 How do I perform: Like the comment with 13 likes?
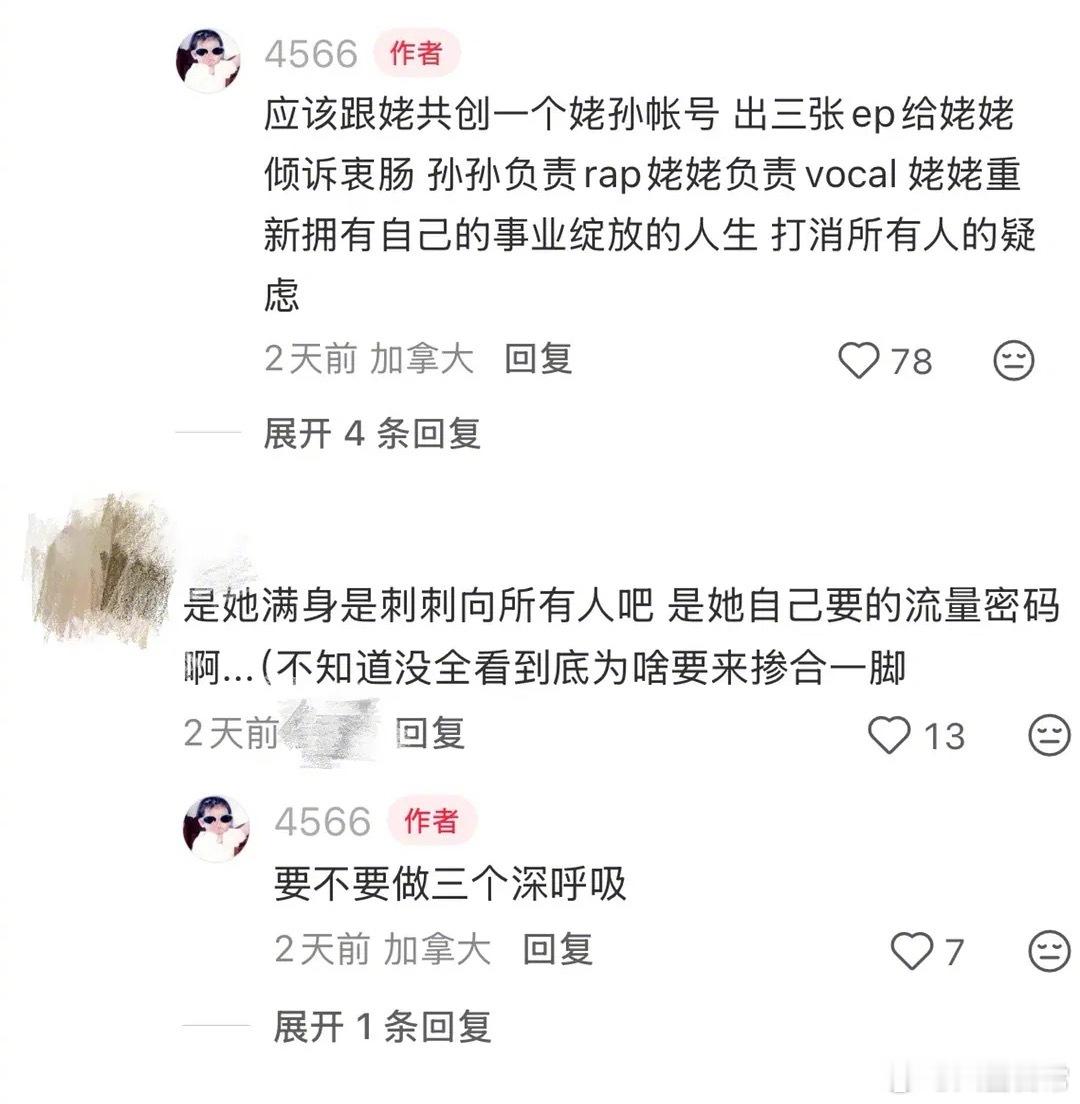(x=889, y=735)
